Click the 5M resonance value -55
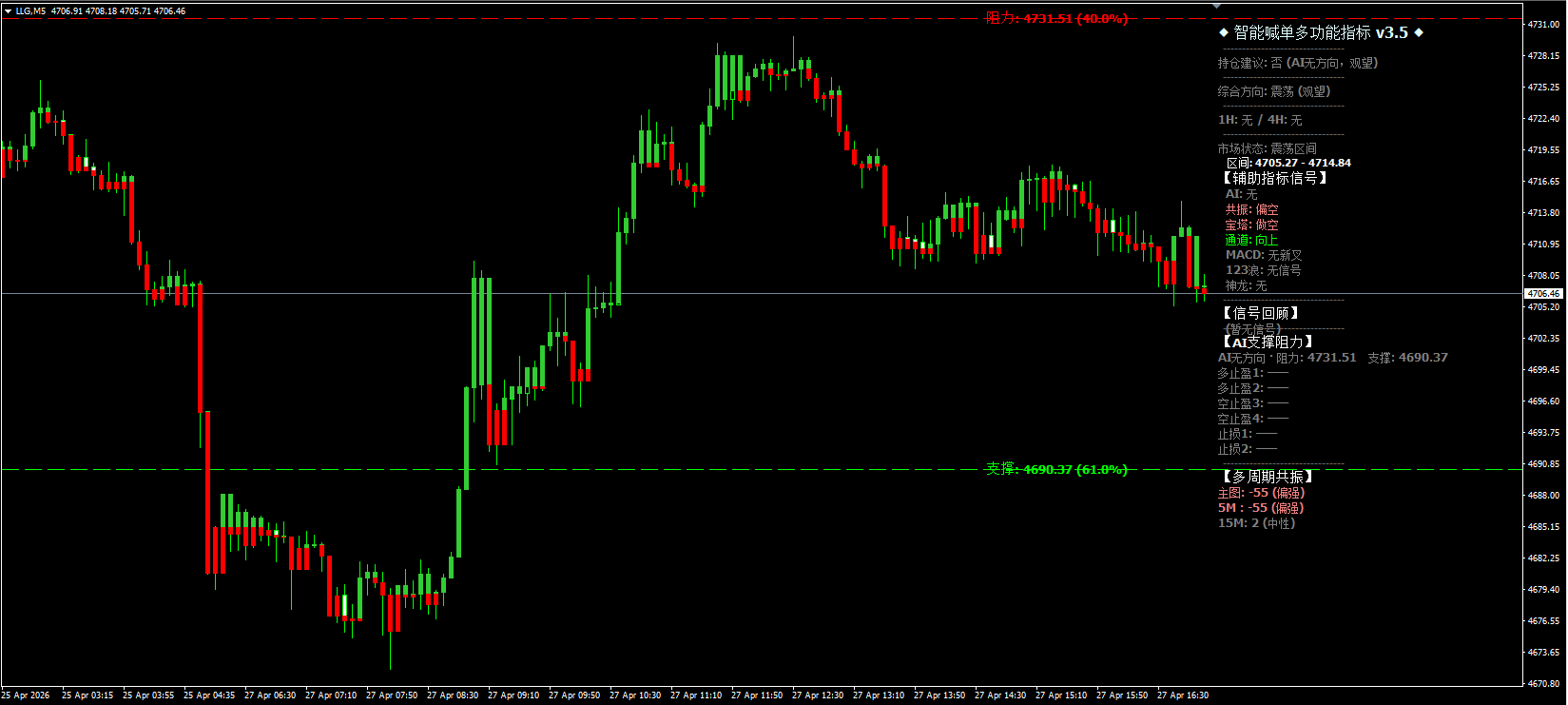Viewport: 1568px width, 705px height. pyautogui.click(x=1260, y=508)
